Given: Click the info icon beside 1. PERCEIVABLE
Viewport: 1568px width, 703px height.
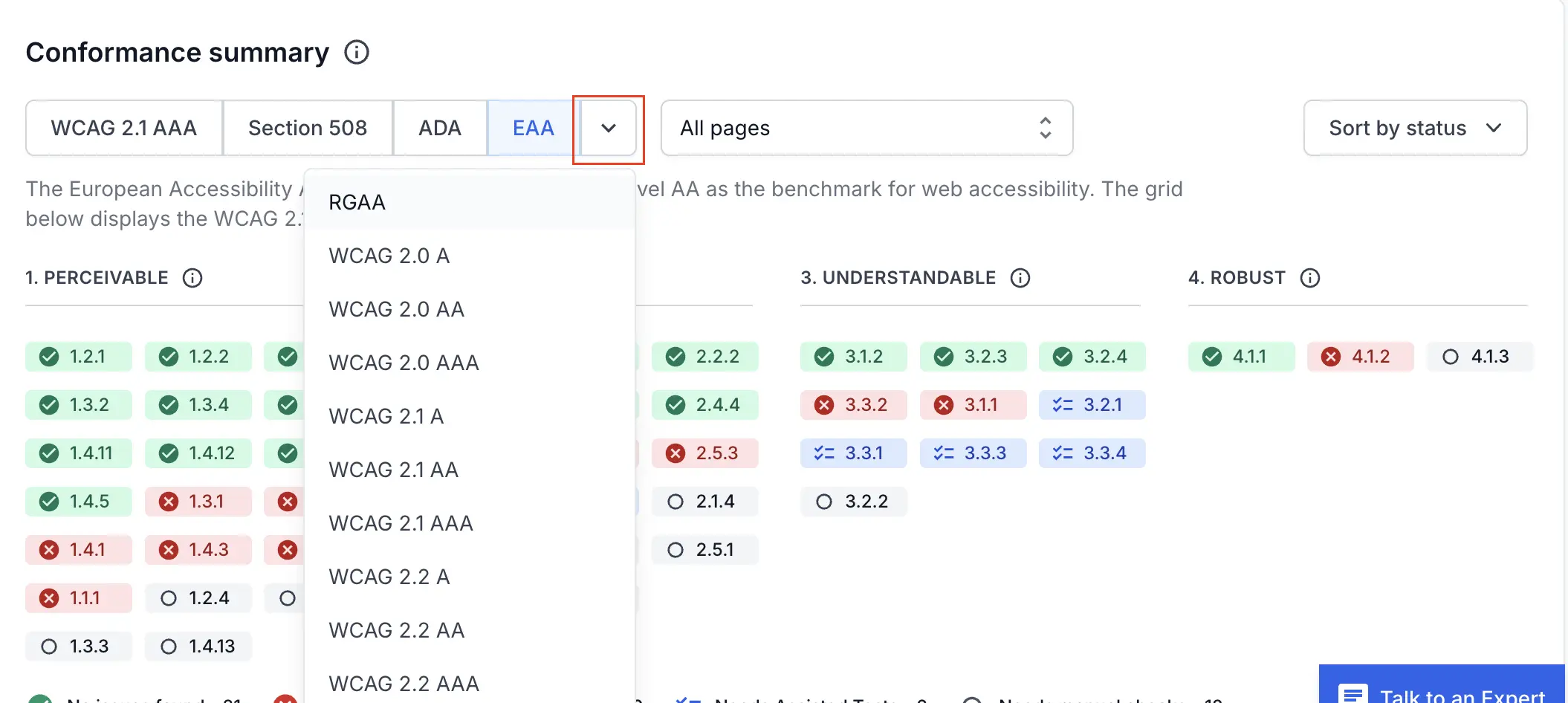Looking at the screenshot, I should pyautogui.click(x=192, y=279).
